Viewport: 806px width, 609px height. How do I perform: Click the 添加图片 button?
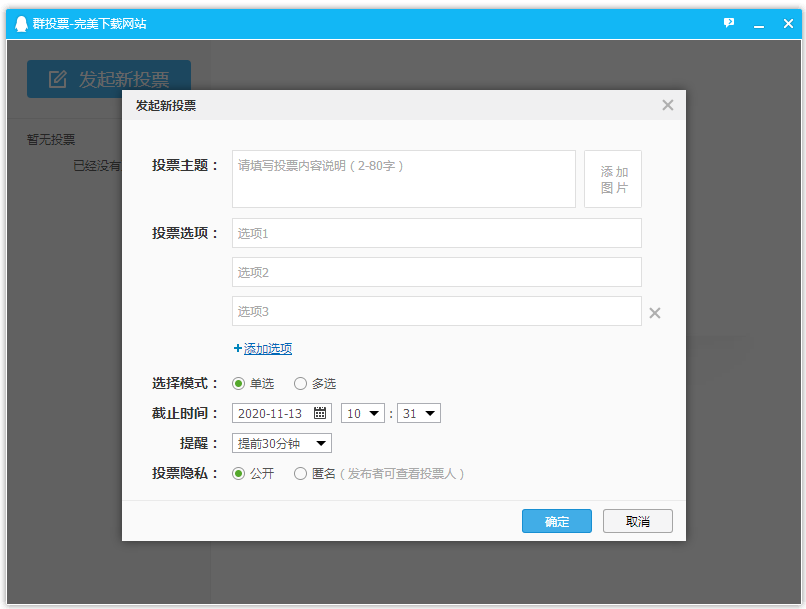point(613,180)
